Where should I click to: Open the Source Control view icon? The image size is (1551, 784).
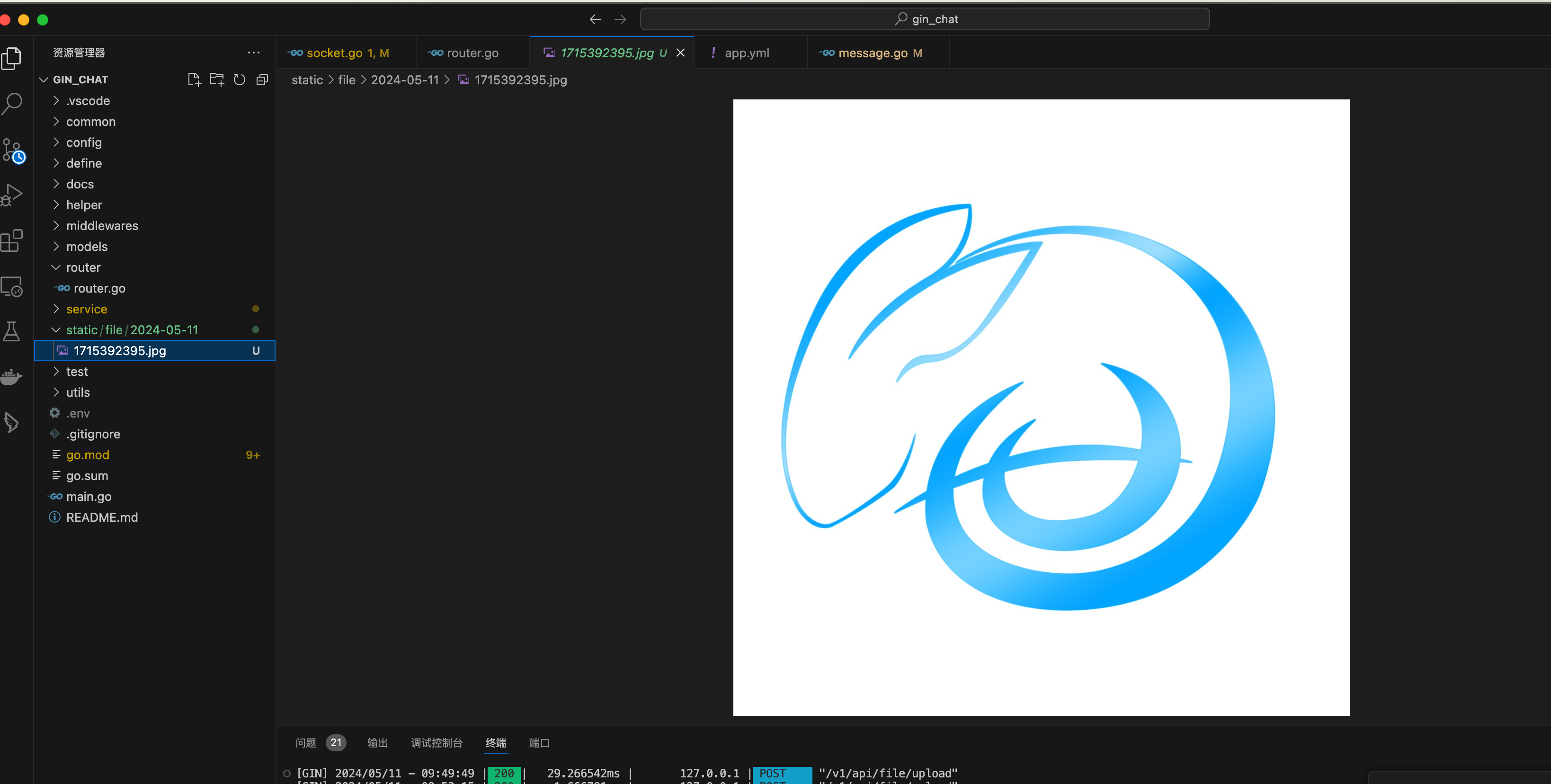[x=13, y=151]
